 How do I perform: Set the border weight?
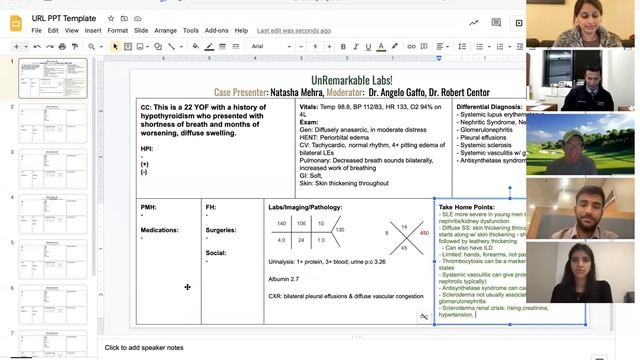[x=222, y=47]
